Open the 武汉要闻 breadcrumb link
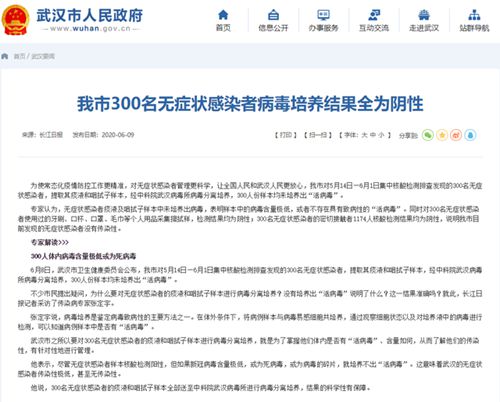 tap(43, 56)
